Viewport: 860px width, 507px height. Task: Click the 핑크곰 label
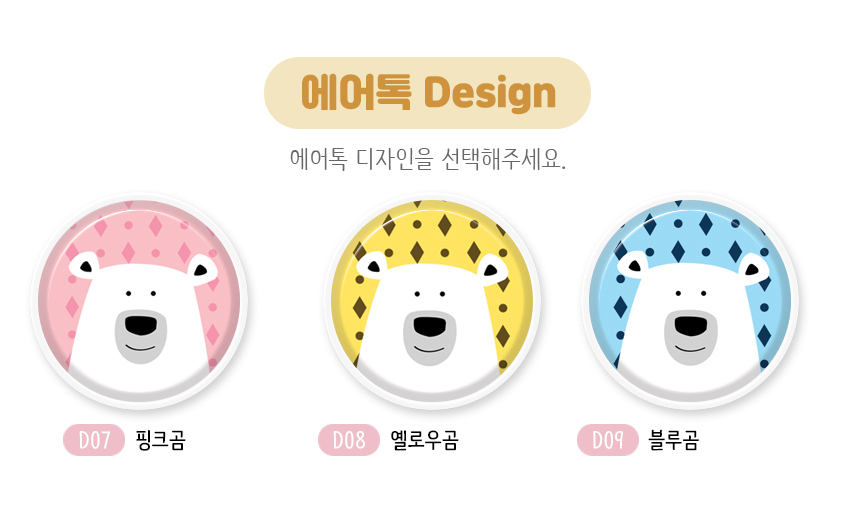(x=161, y=440)
